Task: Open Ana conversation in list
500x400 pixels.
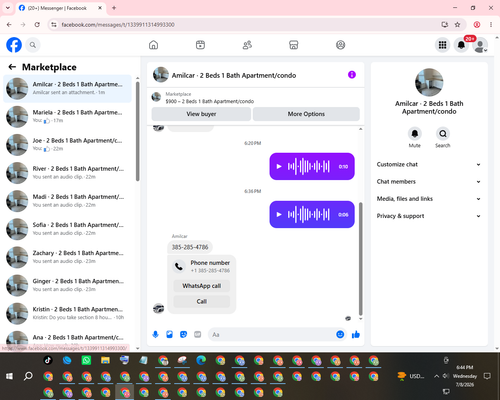Action: 67,338
